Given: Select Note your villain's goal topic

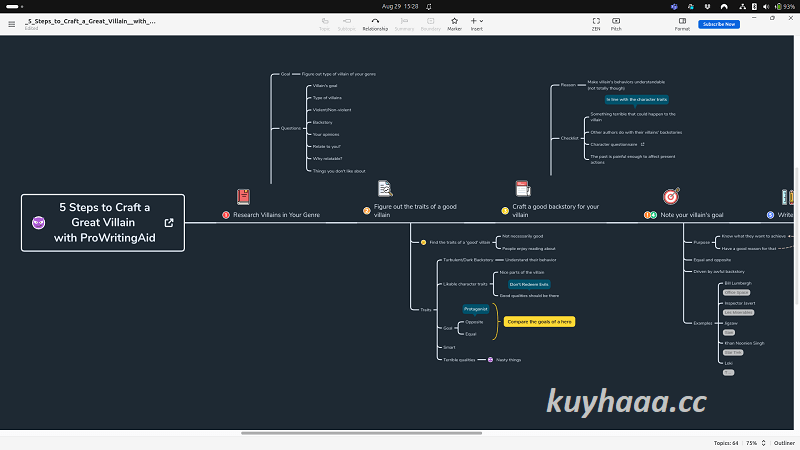Looking at the screenshot, I should (691, 215).
